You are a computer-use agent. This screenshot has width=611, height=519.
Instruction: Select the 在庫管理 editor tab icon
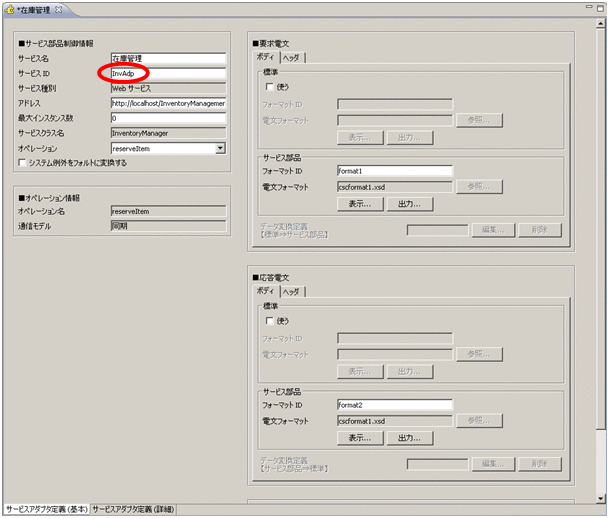point(9,9)
